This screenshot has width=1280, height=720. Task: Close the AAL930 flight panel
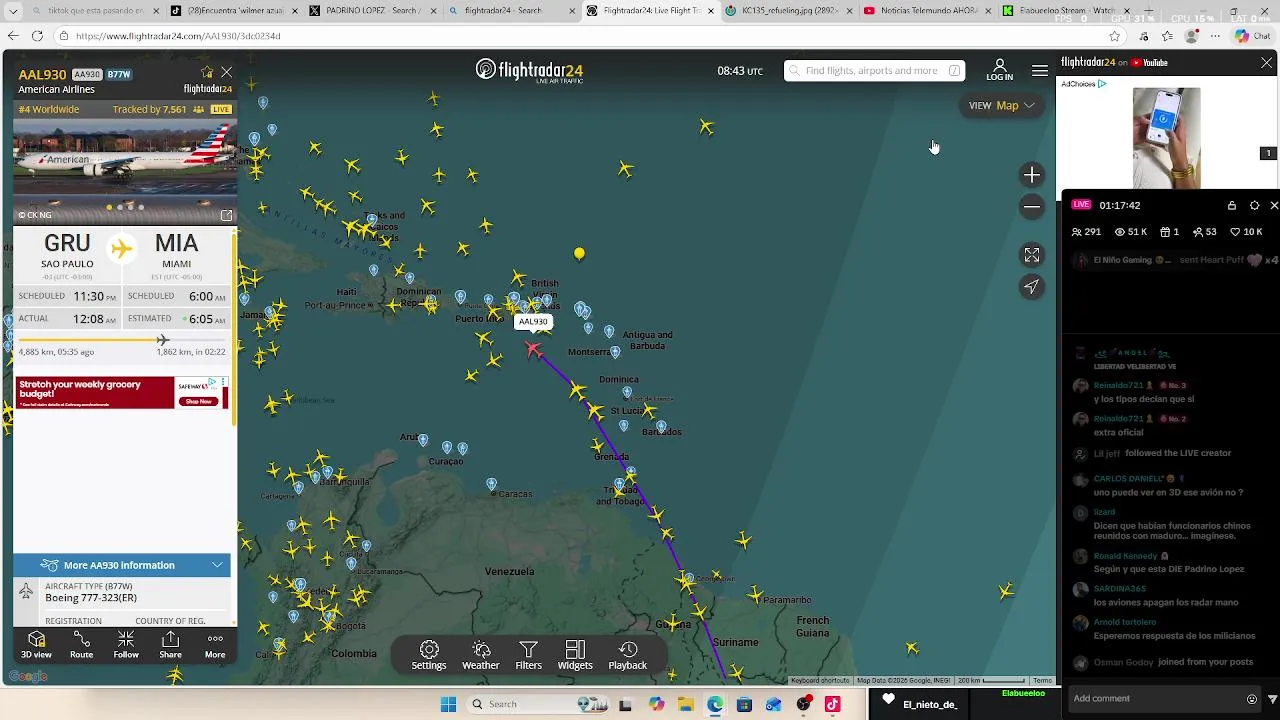(x=227, y=73)
